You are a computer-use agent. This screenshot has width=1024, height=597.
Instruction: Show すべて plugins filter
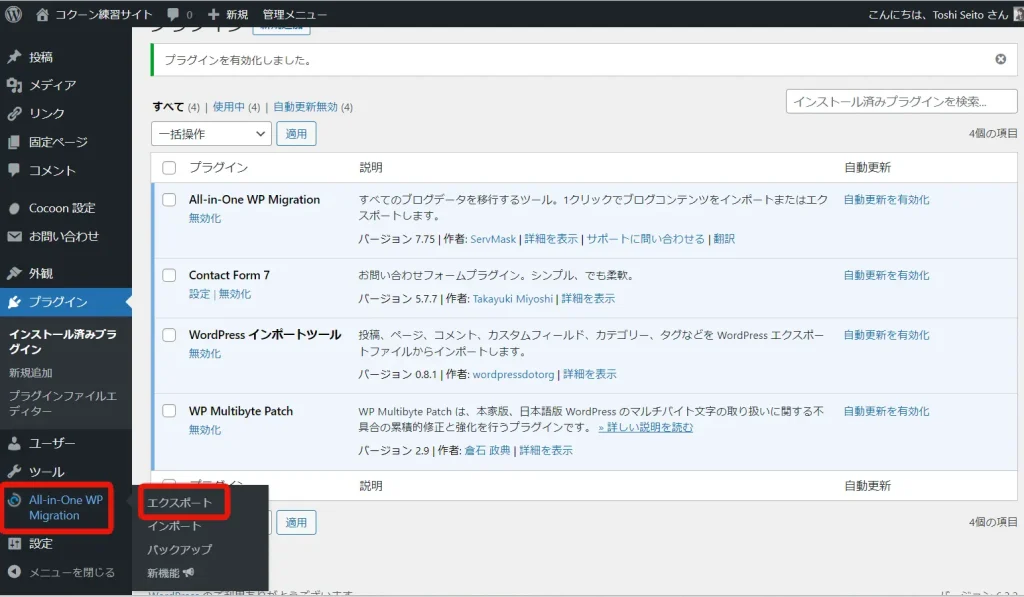[168, 107]
